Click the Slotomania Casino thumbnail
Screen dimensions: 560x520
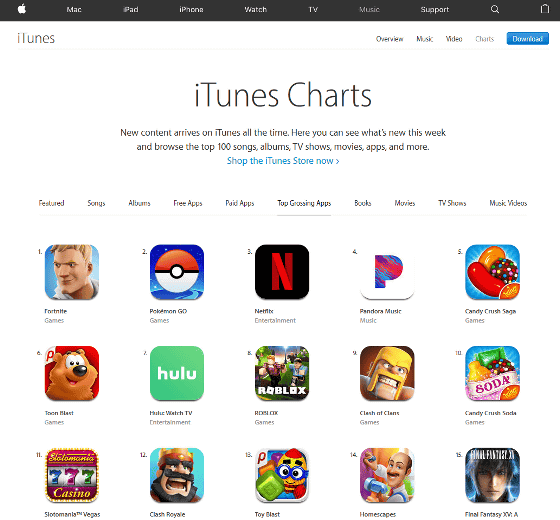(x=72, y=475)
